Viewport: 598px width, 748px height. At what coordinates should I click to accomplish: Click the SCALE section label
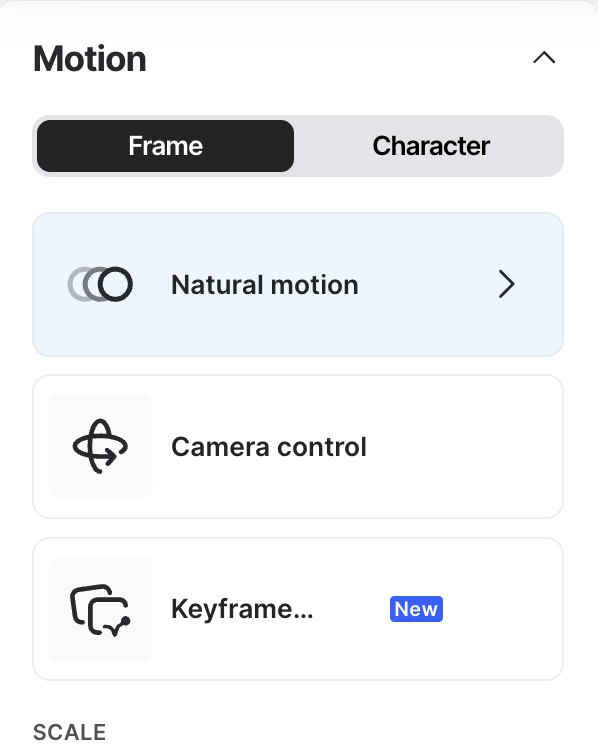click(70, 732)
